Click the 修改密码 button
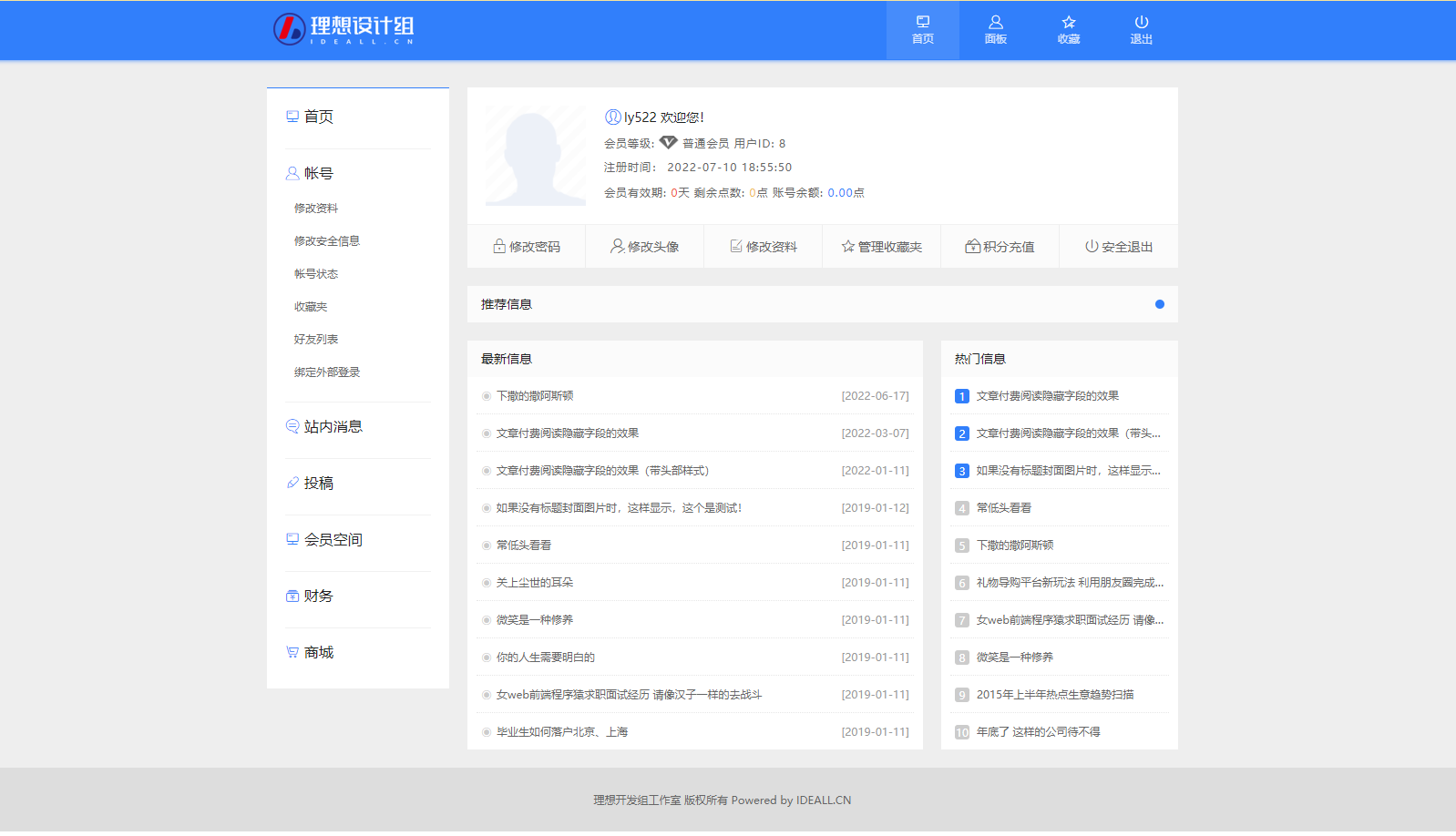This screenshot has width=1456, height=836. click(x=527, y=247)
